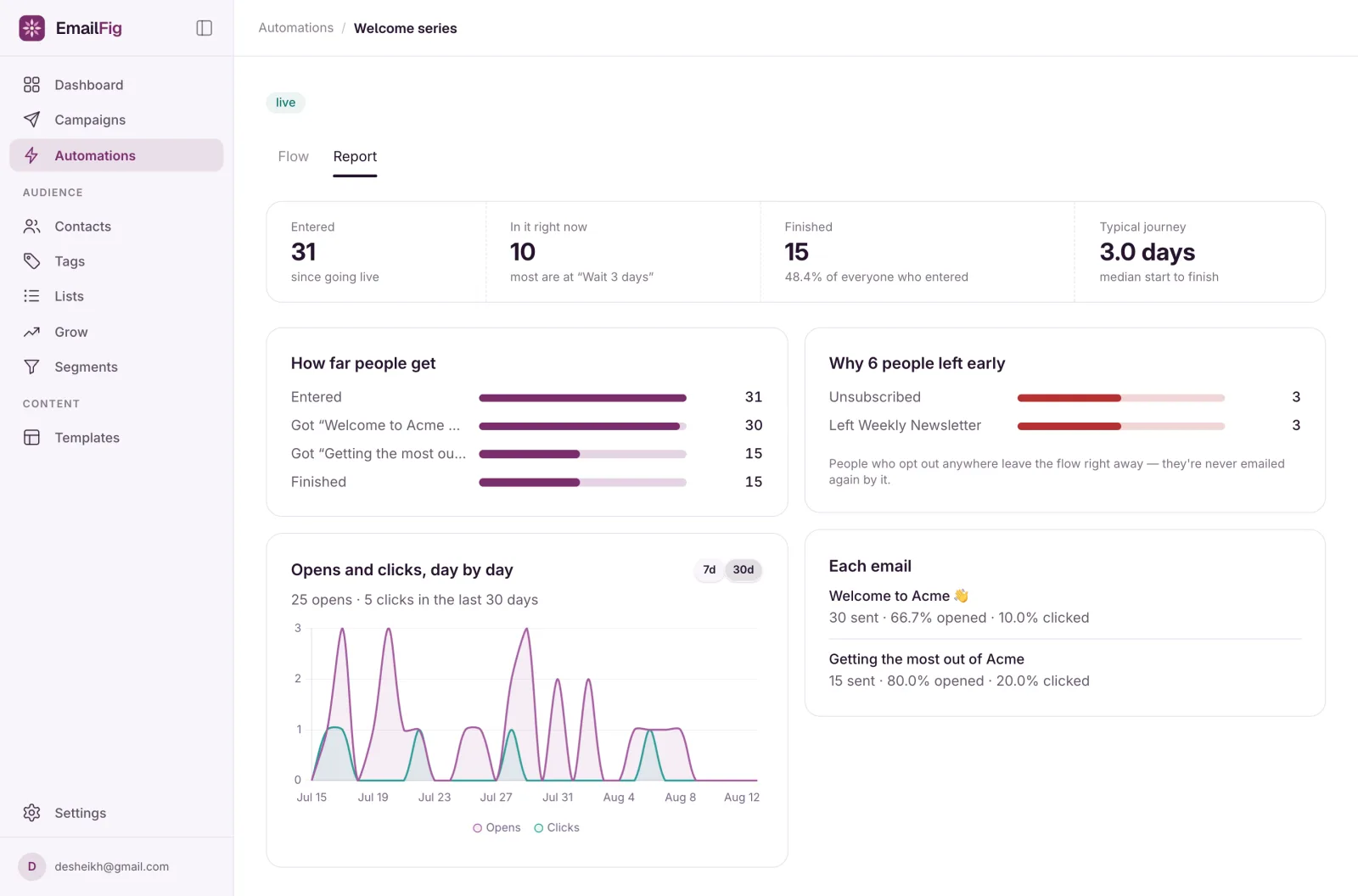
Task: Open Contacts in the sidebar
Action: pos(116,227)
